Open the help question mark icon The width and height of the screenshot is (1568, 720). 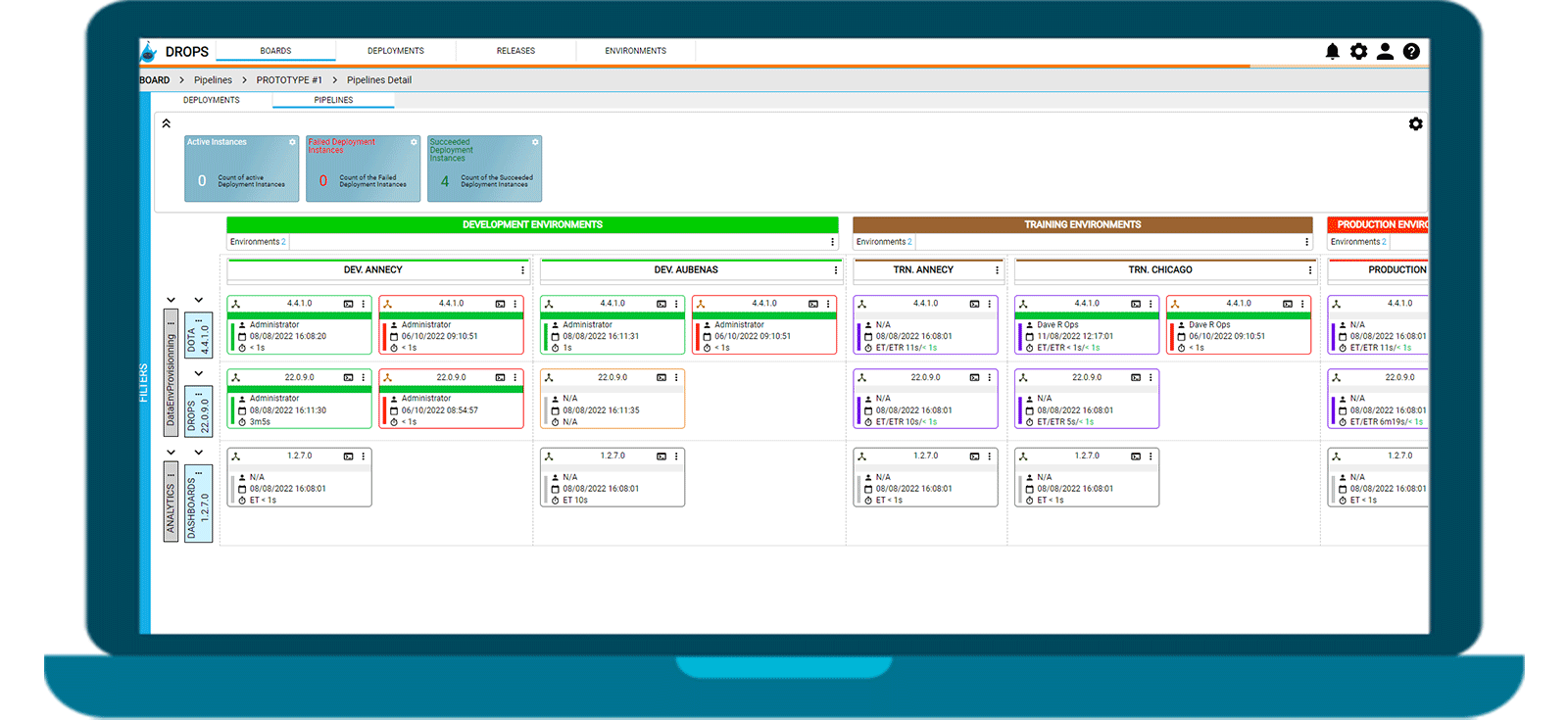[1411, 51]
